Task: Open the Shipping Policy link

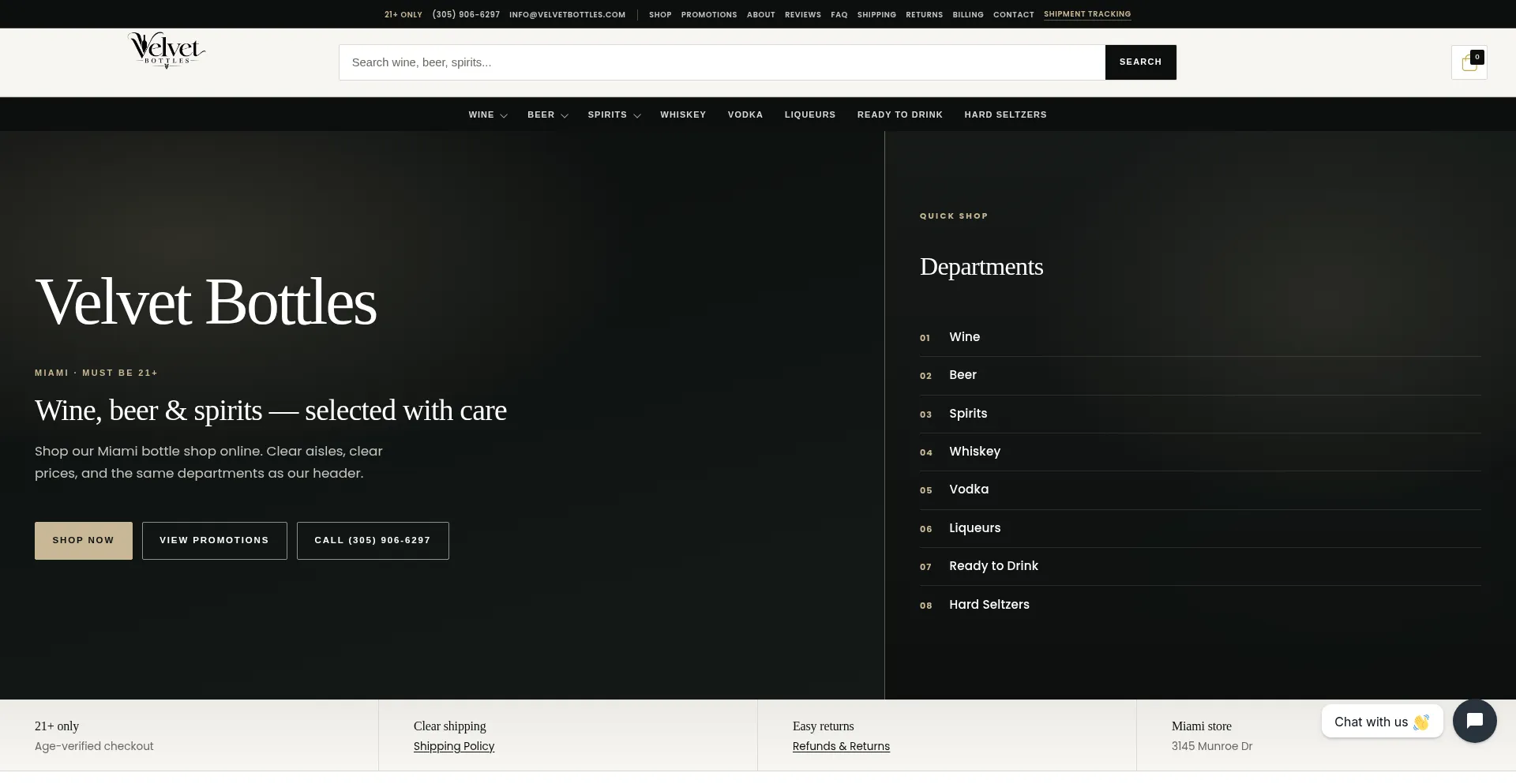Action: 454,746
